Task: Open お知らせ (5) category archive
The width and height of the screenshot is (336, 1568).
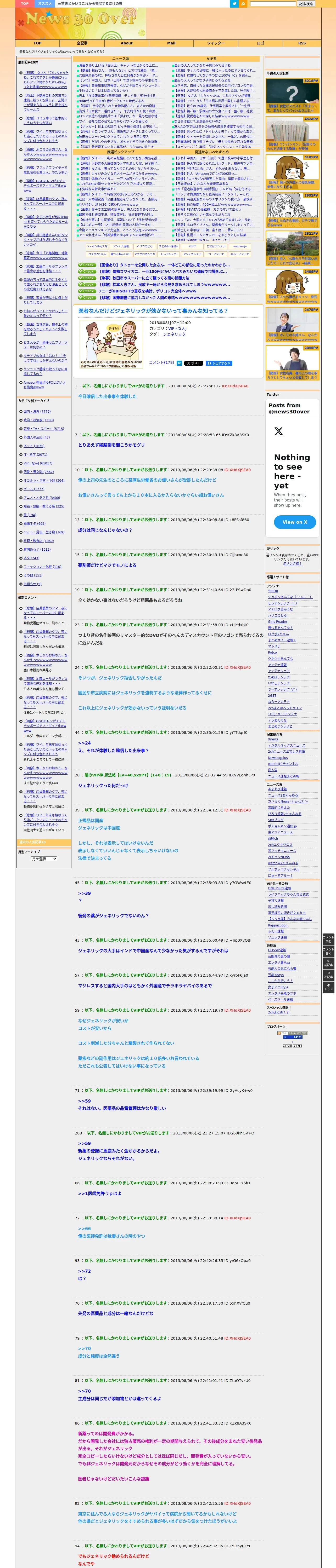Action: (x=33, y=584)
